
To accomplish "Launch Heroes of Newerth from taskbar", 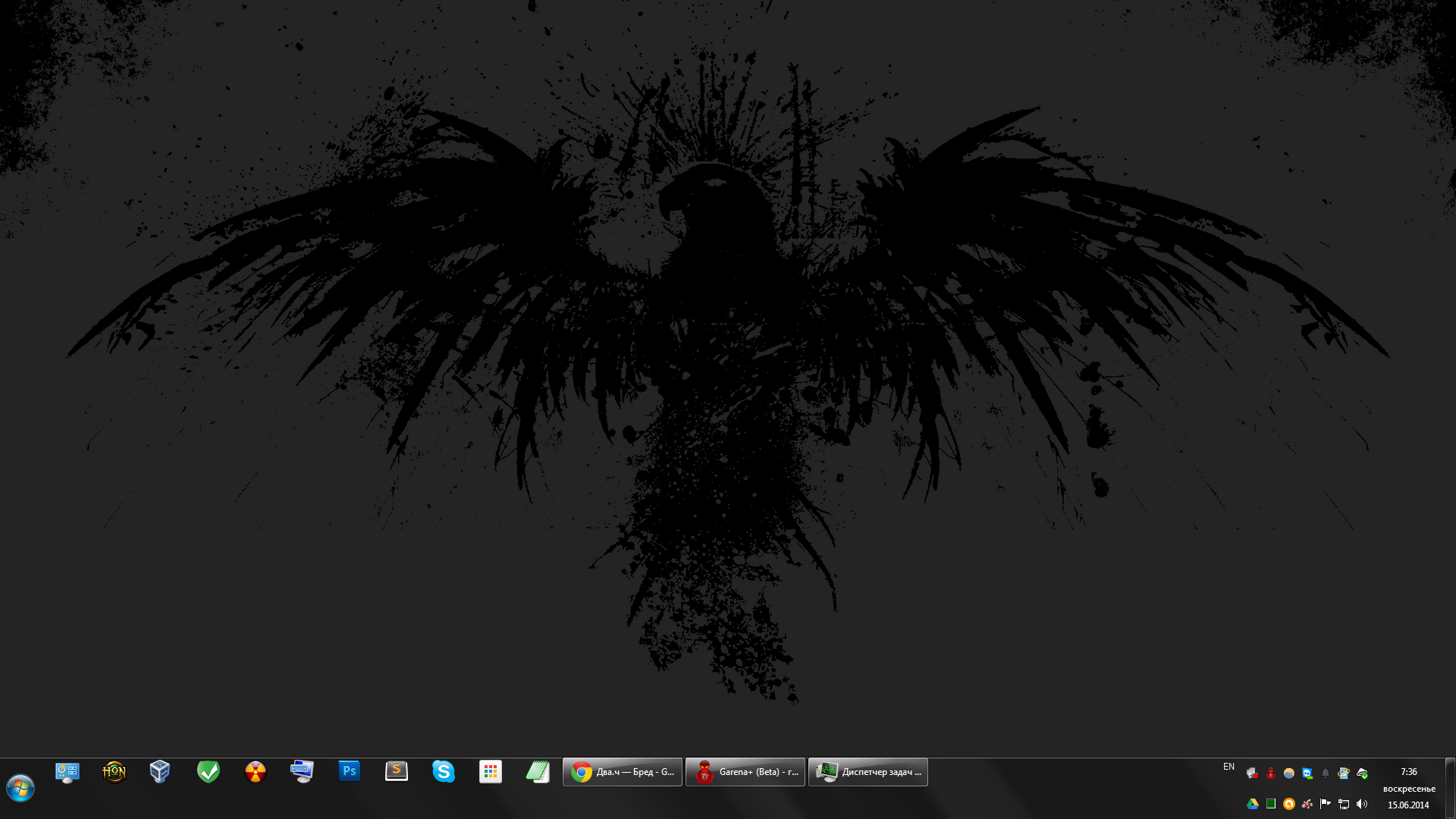I will click(114, 772).
